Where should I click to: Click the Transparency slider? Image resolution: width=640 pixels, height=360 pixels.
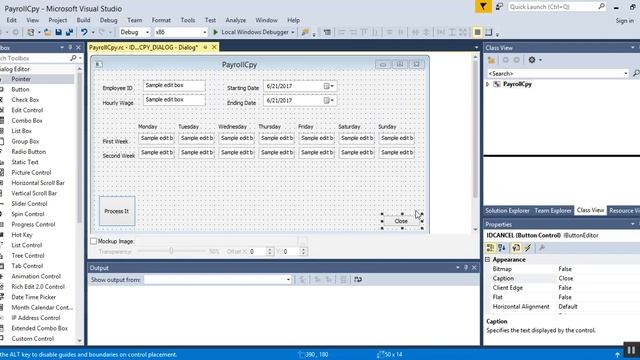171,251
